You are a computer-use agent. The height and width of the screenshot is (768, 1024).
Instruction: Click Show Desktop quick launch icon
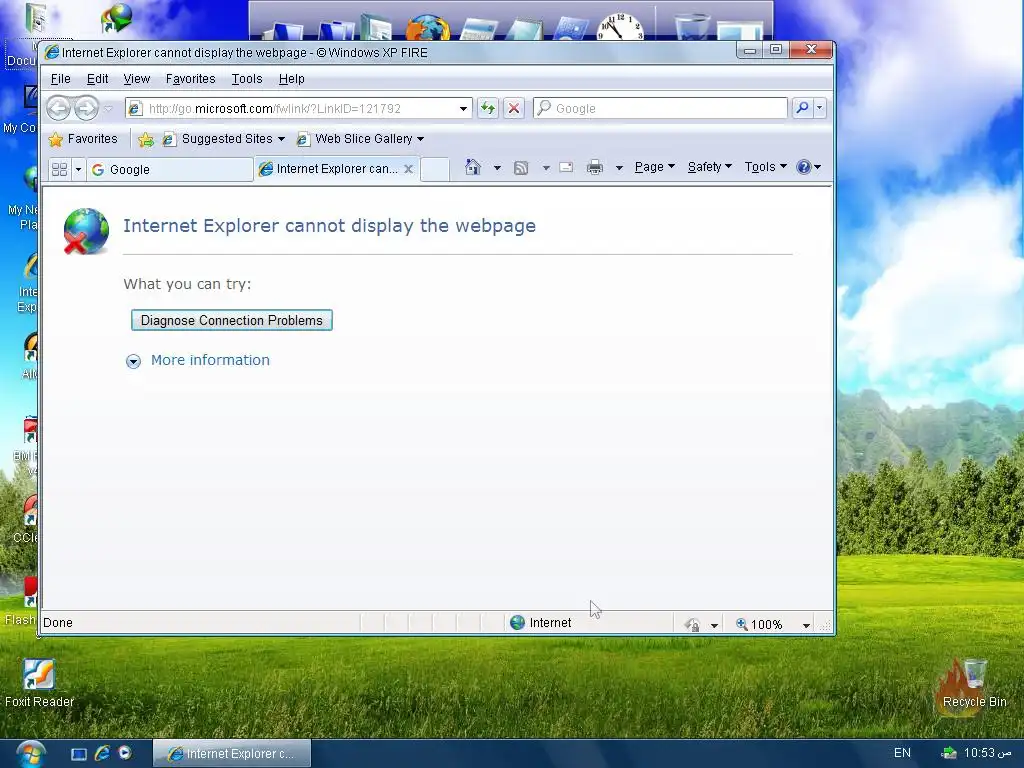click(x=78, y=754)
